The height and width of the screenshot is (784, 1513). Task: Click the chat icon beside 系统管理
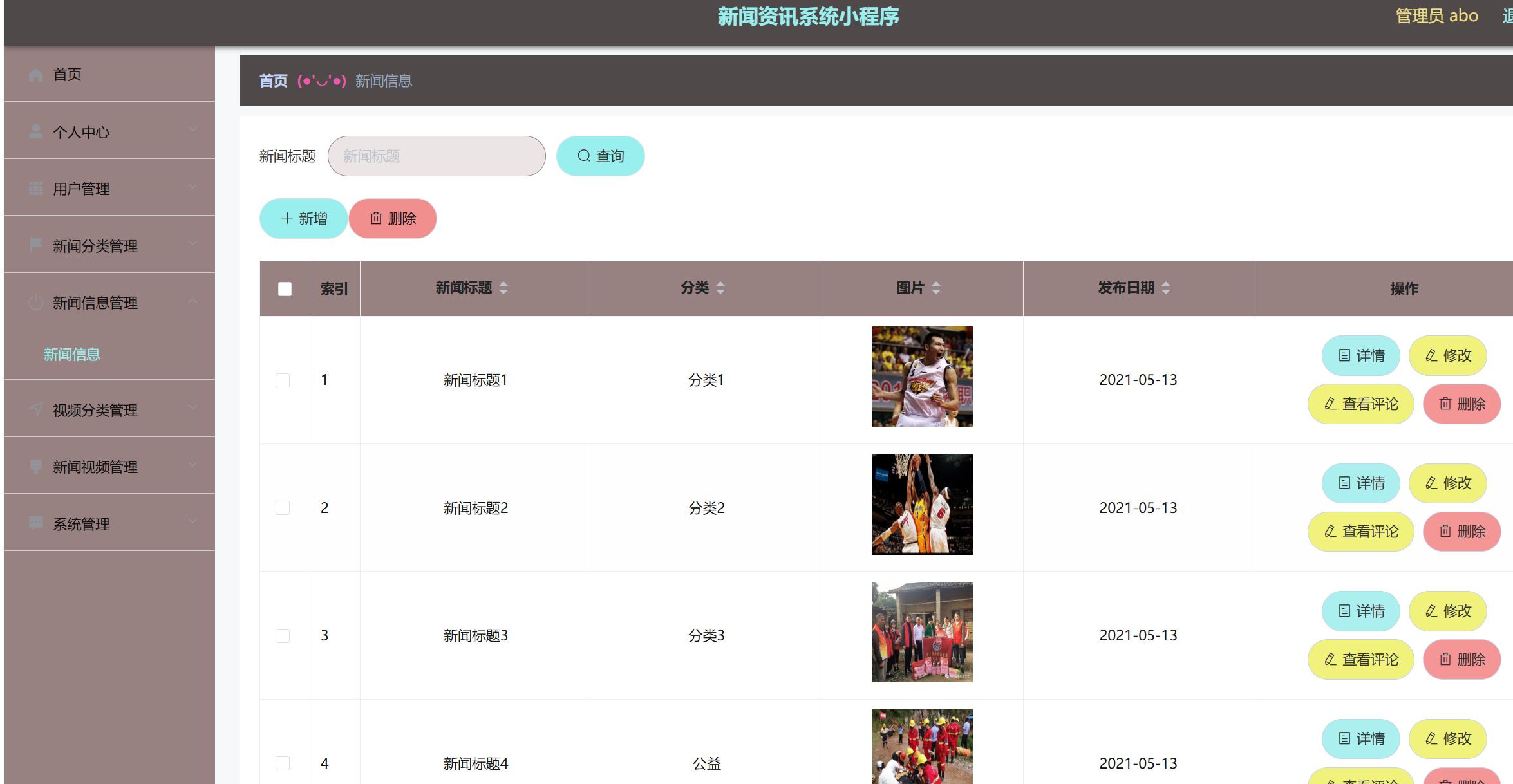click(x=36, y=523)
